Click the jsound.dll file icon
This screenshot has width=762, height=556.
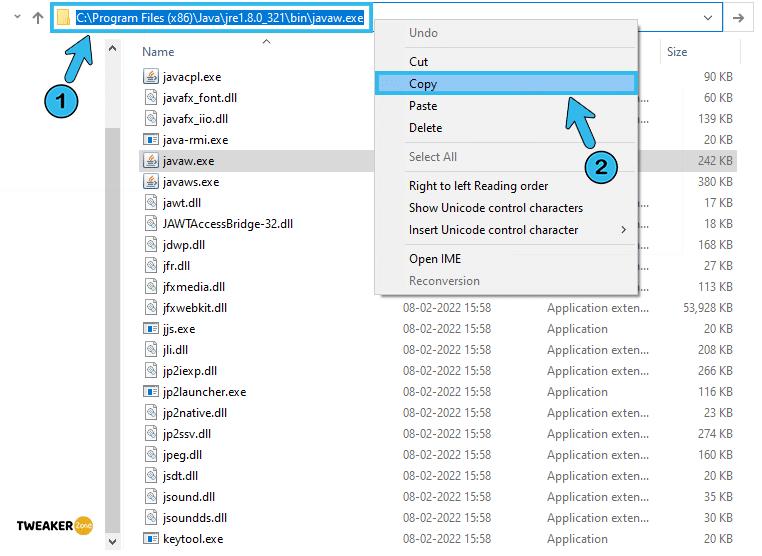click(x=151, y=497)
